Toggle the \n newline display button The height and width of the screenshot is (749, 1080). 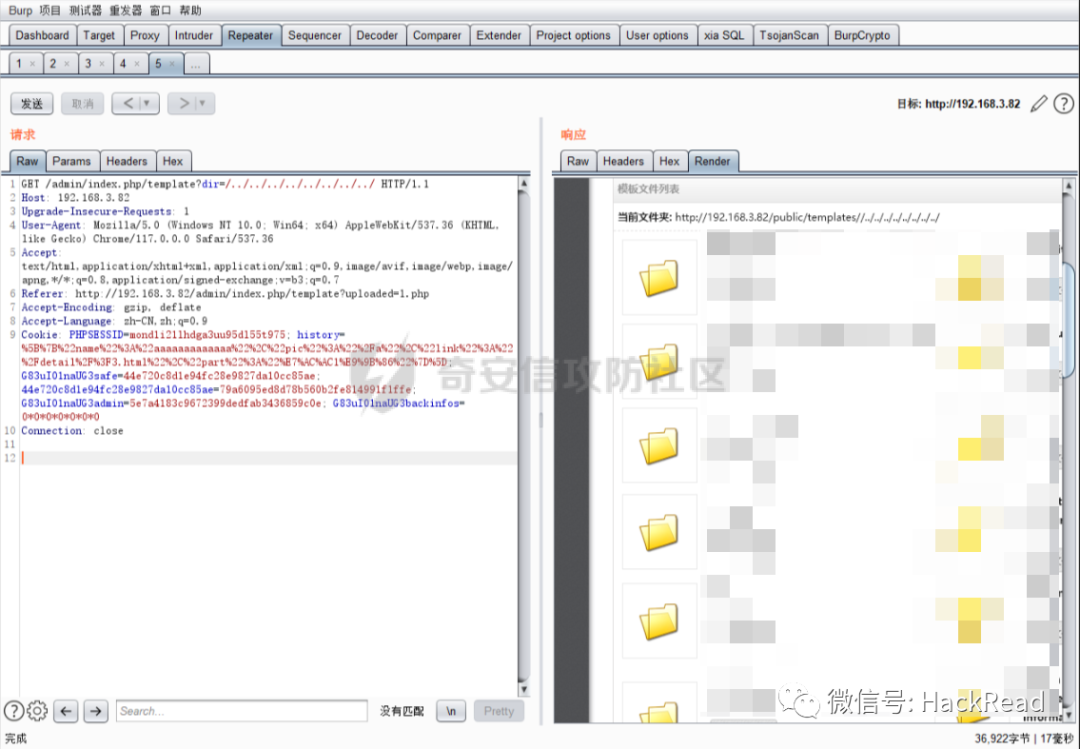(451, 711)
